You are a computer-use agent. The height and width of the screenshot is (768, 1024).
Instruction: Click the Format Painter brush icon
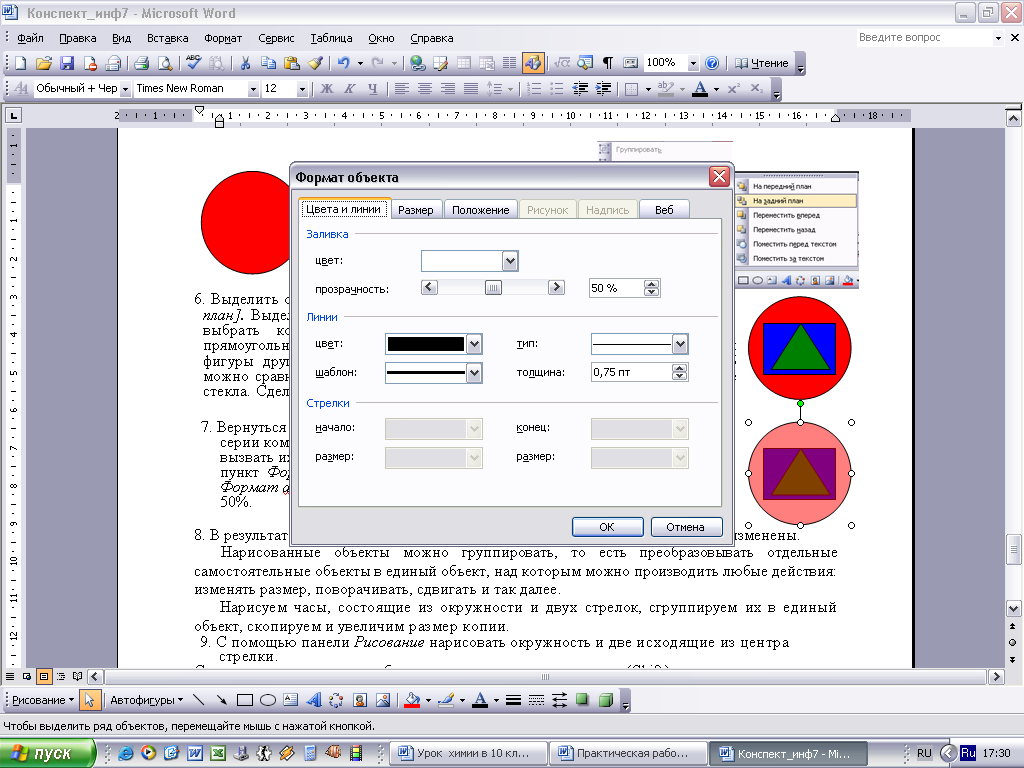tap(315, 63)
